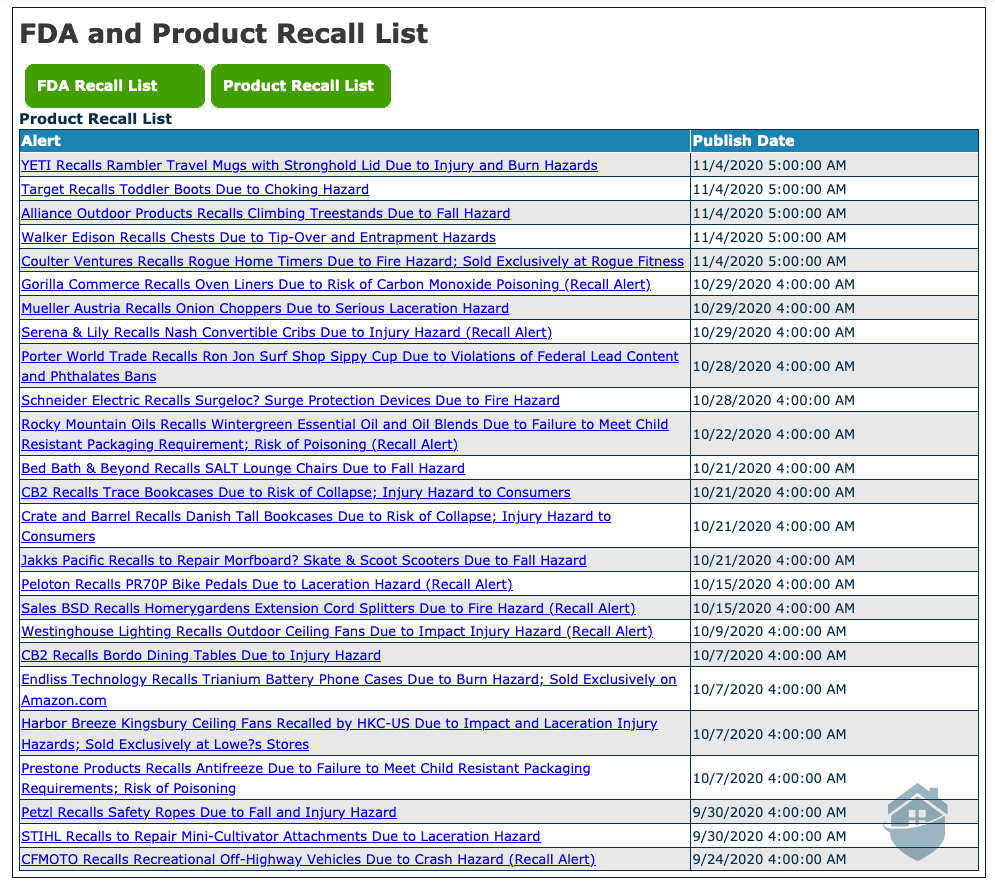995x893 pixels.
Task: Open CFMOTO Off-Highway Vehicles recall link
Action: (x=308, y=859)
